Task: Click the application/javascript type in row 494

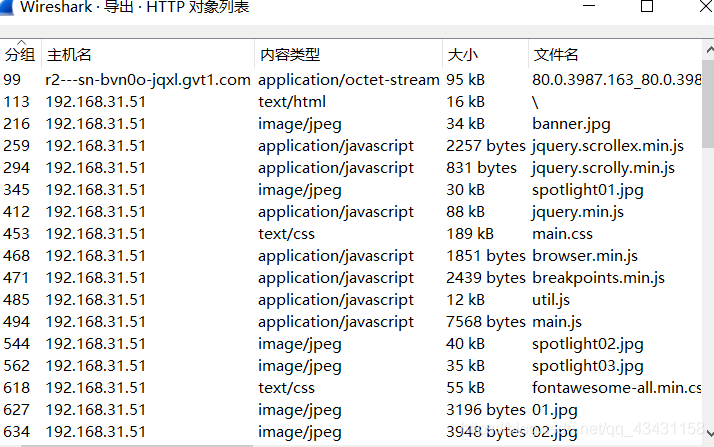Action: 336,321
